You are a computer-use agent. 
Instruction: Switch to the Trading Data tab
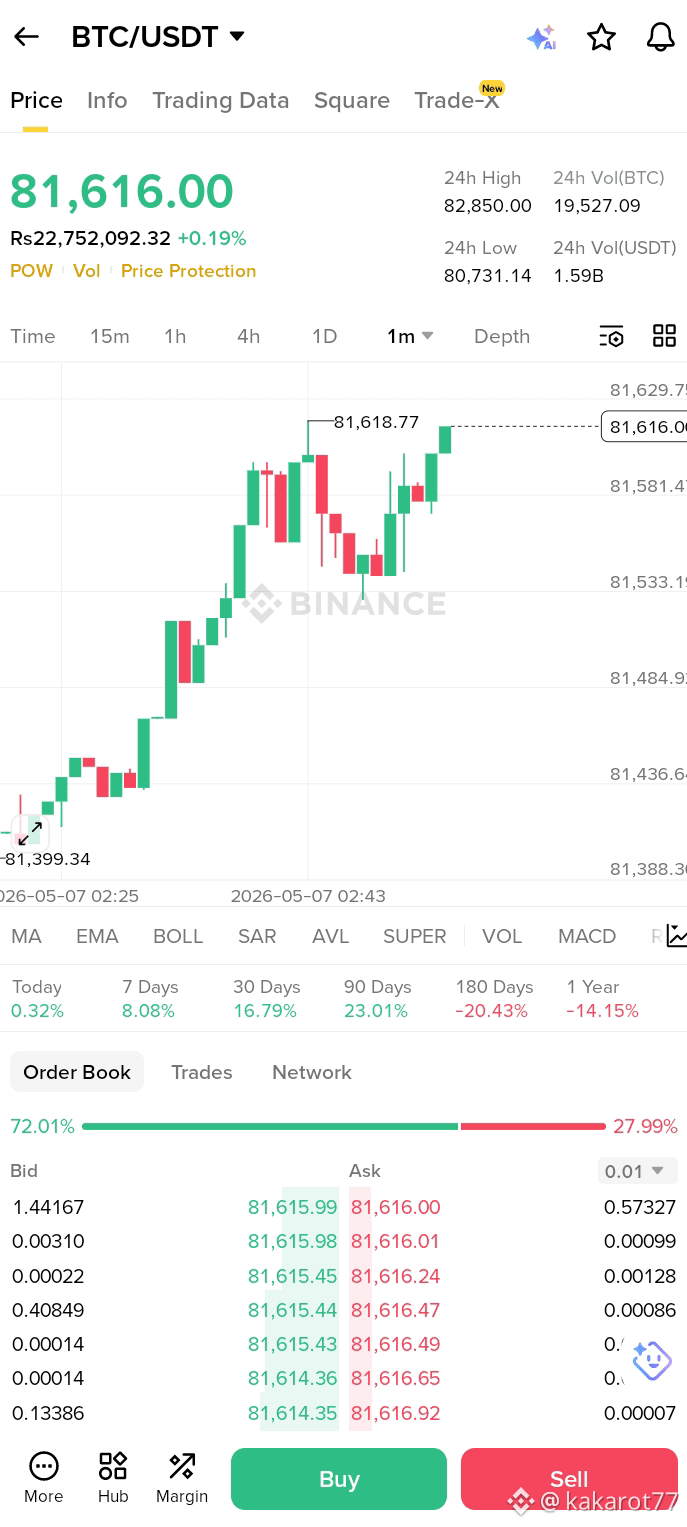click(220, 100)
